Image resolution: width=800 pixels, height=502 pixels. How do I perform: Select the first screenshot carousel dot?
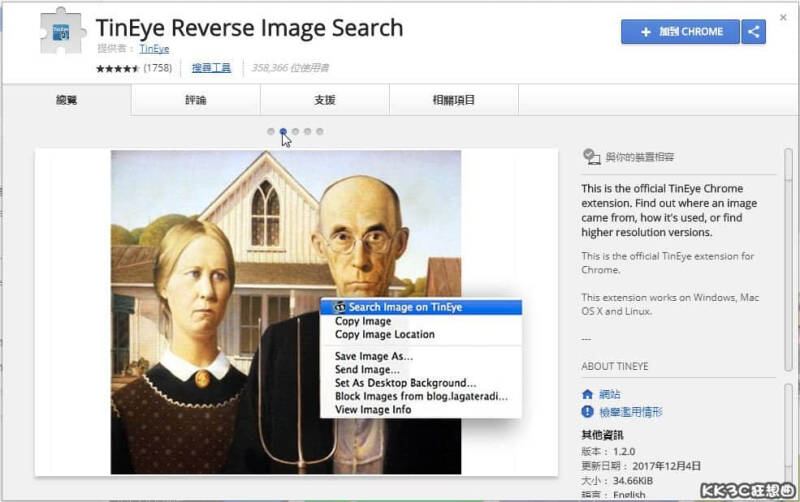coord(271,132)
